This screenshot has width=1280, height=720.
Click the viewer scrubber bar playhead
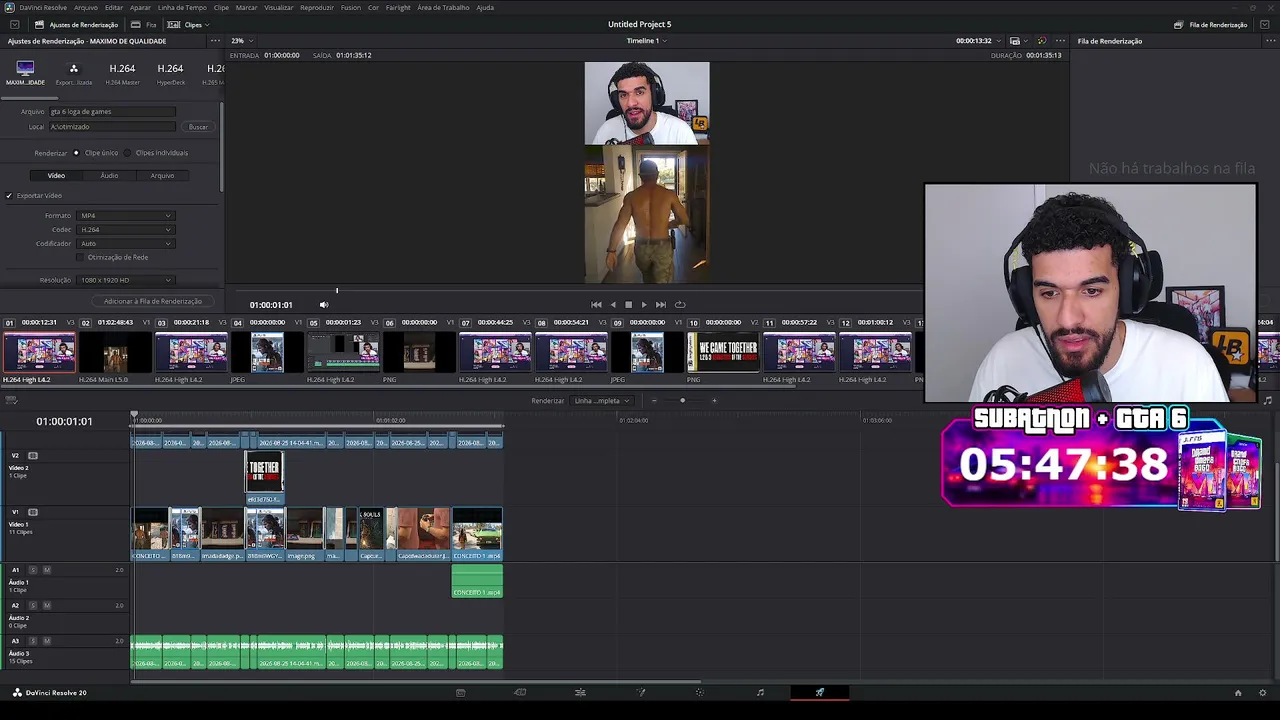pyautogui.click(x=337, y=291)
